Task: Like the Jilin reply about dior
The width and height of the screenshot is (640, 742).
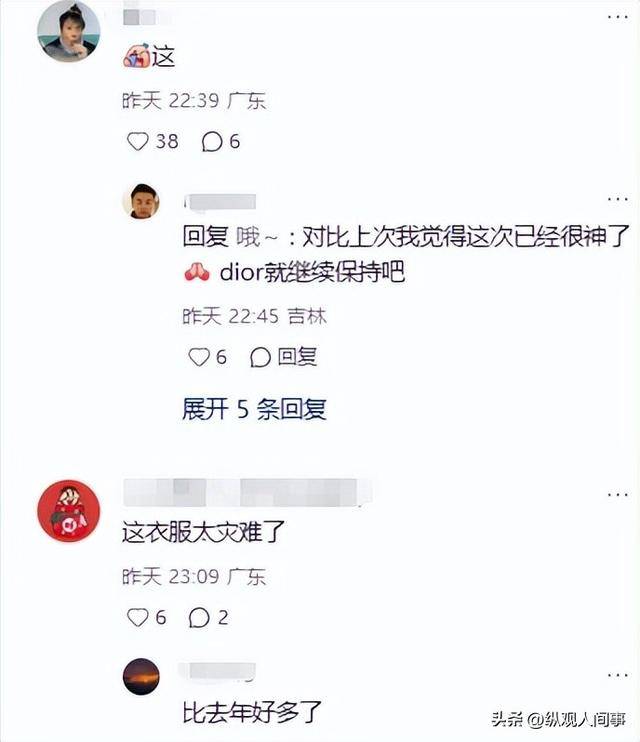Action: (199, 357)
